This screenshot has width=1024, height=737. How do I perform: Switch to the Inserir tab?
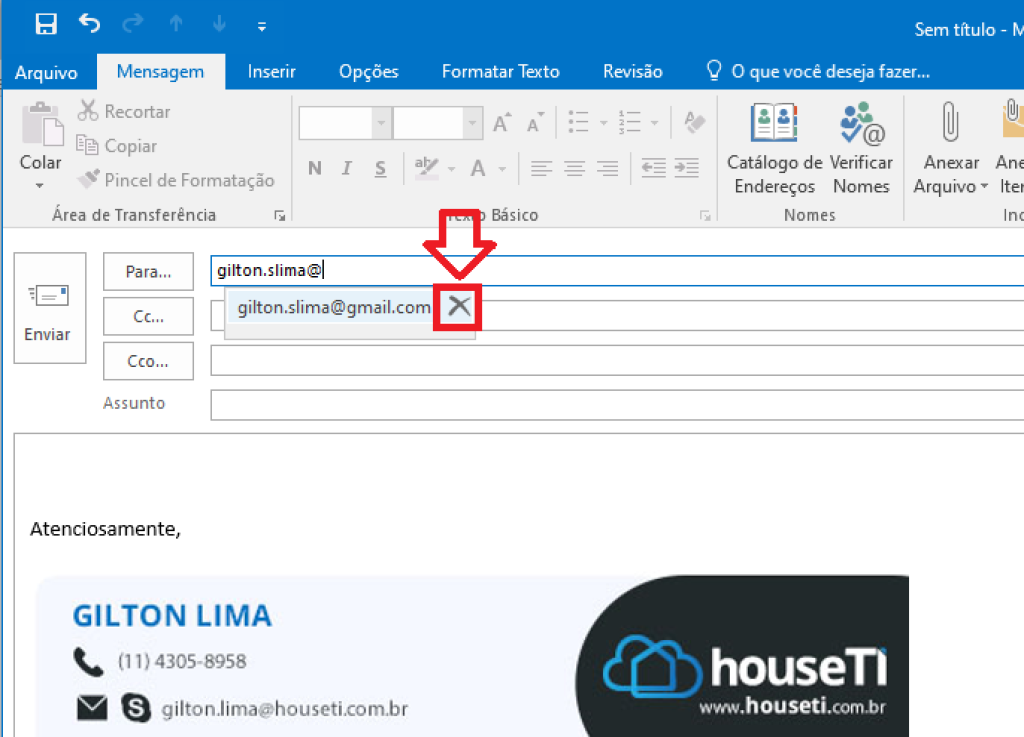tap(272, 72)
